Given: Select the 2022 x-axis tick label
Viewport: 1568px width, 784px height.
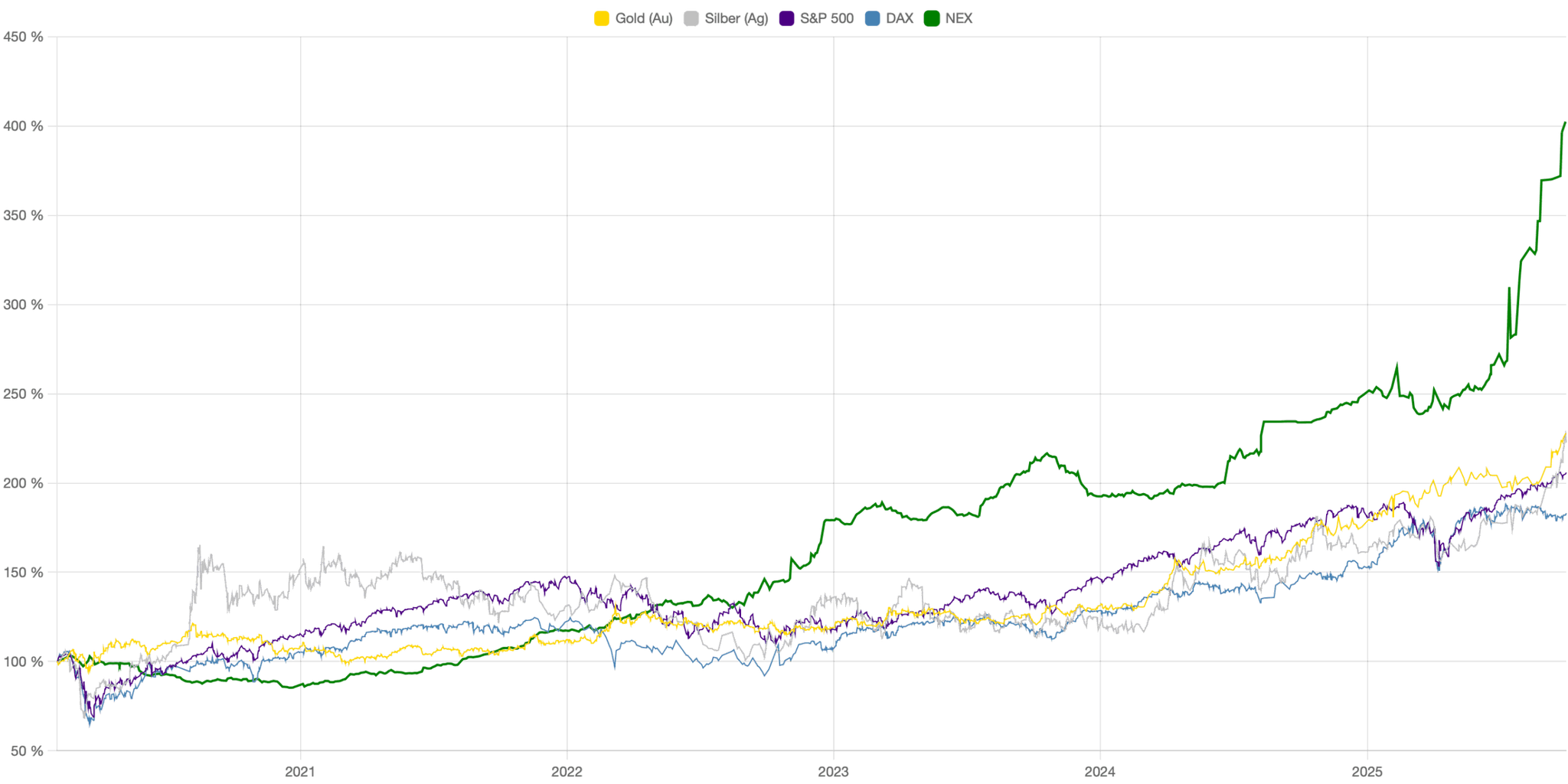Looking at the screenshot, I should (567, 772).
